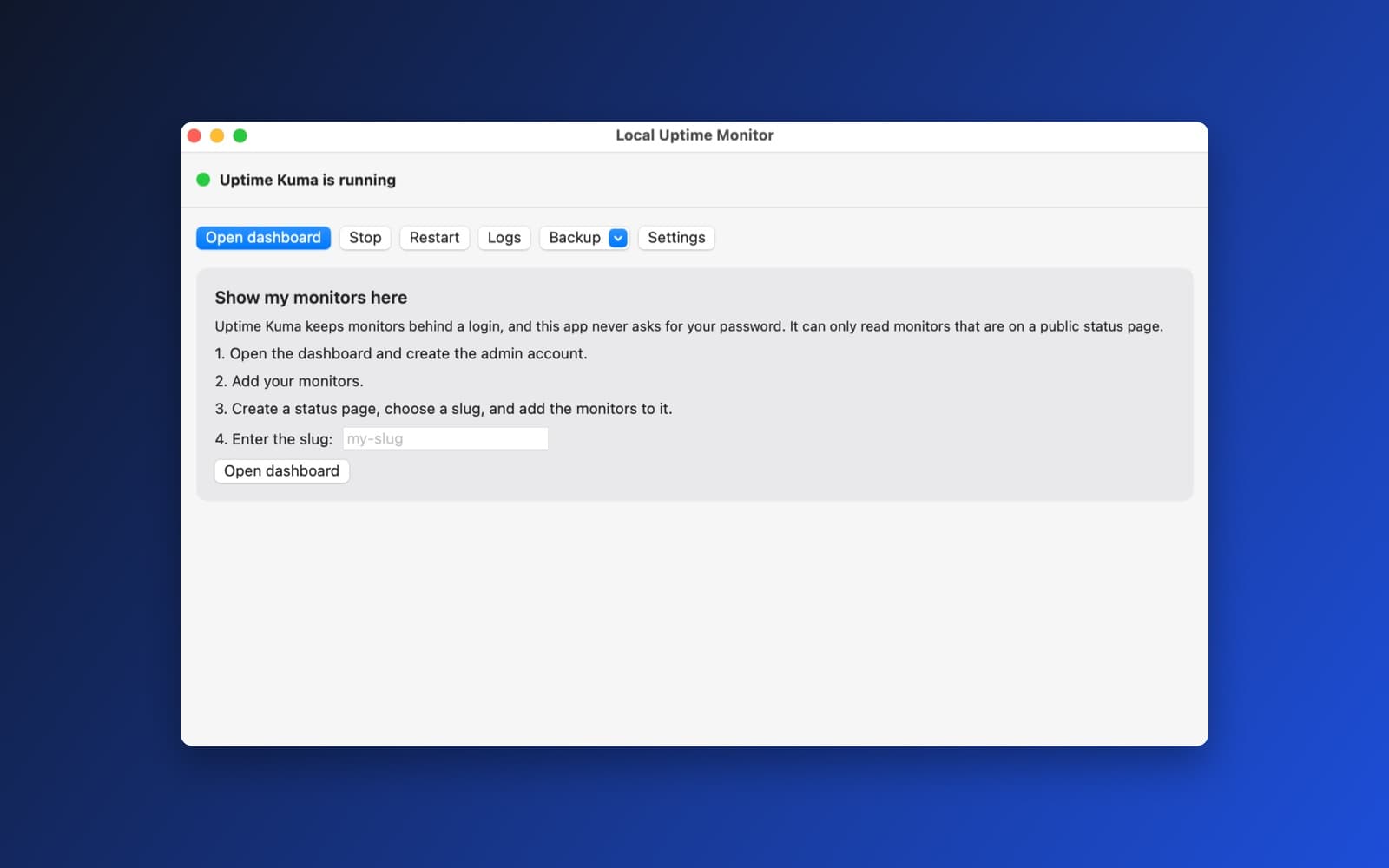Click the blue Open dashboard button
Image resolution: width=1389 pixels, height=868 pixels.
tap(263, 238)
